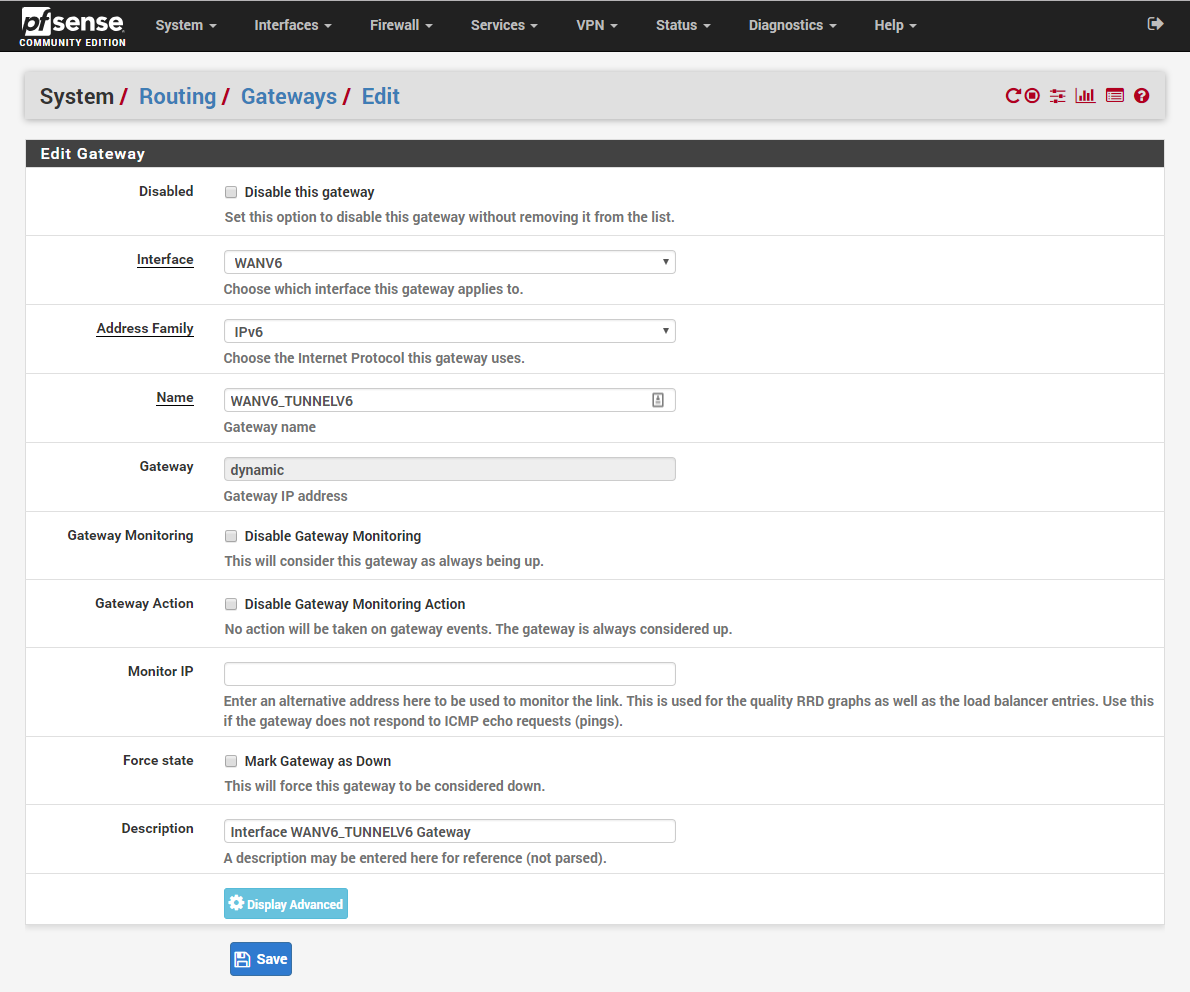Click 'This will consider this gateway as always being up.'
The height and width of the screenshot is (992, 1190).
[384, 561]
